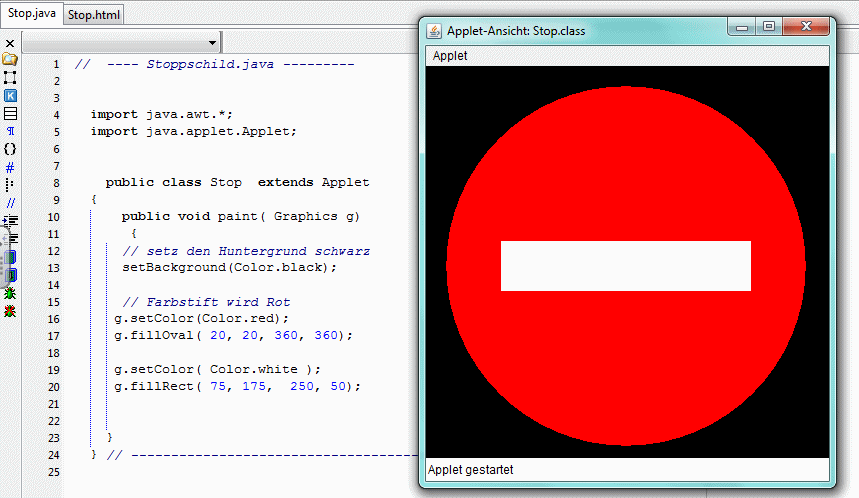Image resolution: width=859 pixels, height=498 pixels.
Task: Toggle the paragraph marks icon
Action: click(10, 131)
